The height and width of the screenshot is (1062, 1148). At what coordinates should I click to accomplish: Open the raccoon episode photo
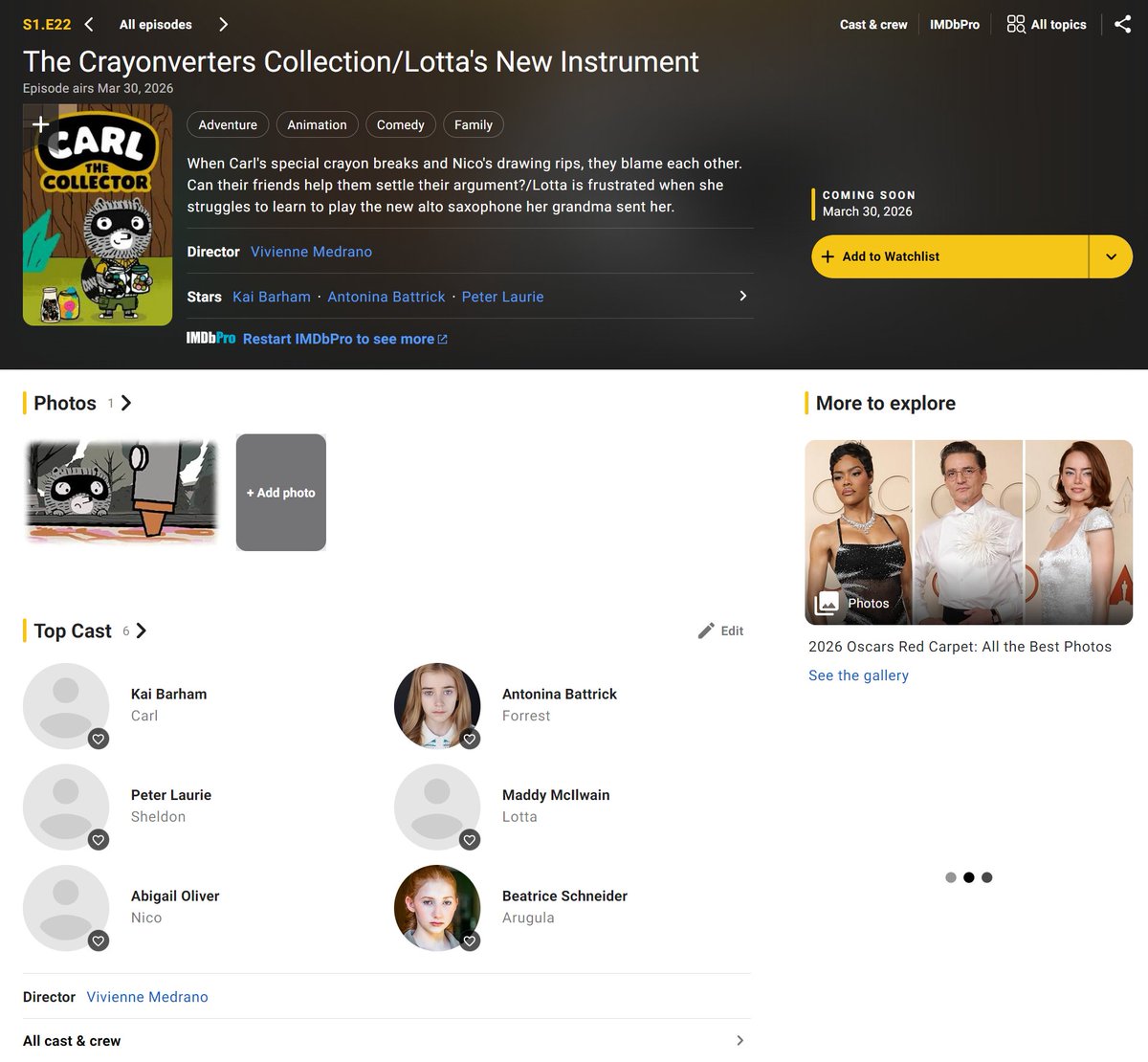click(x=121, y=492)
